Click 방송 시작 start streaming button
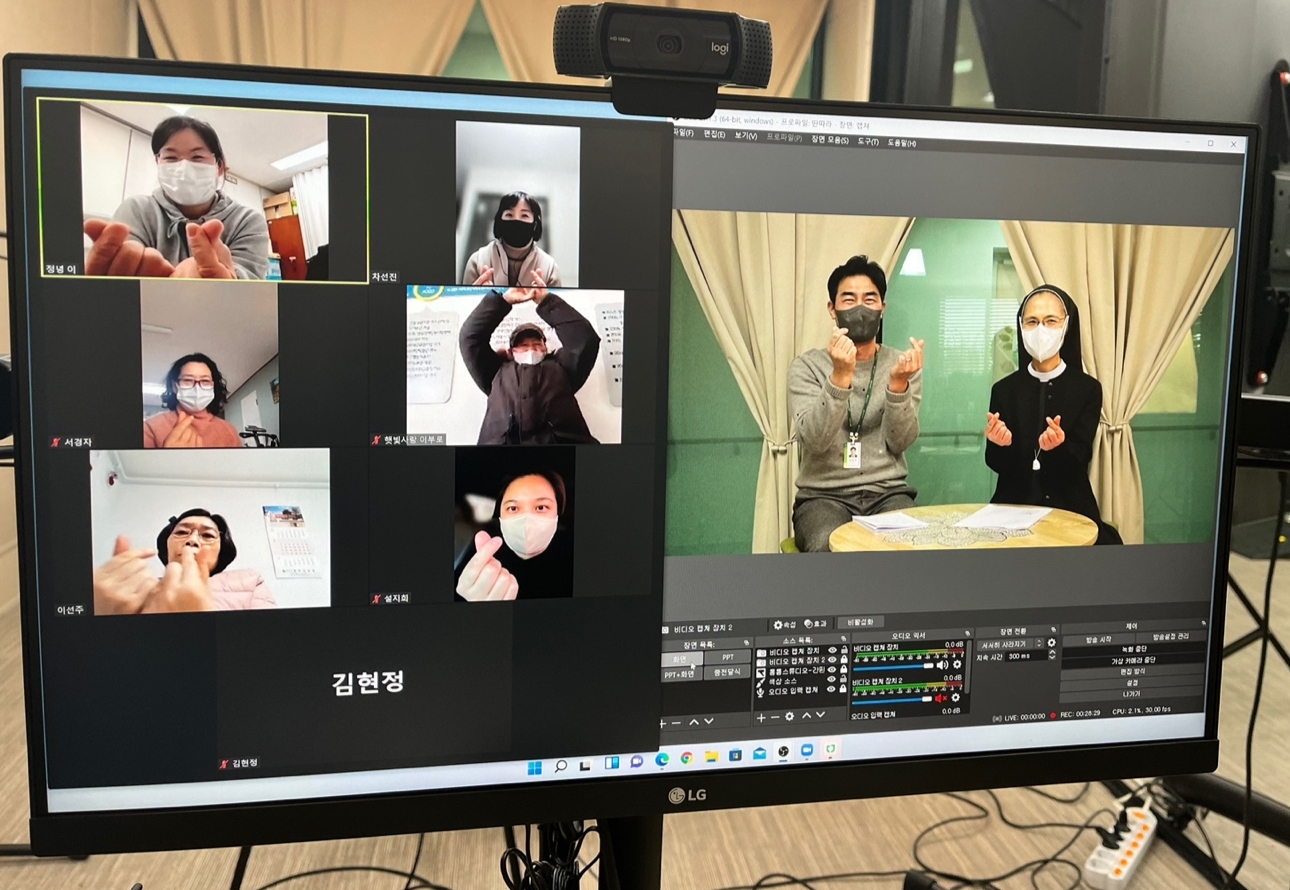 click(1098, 639)
